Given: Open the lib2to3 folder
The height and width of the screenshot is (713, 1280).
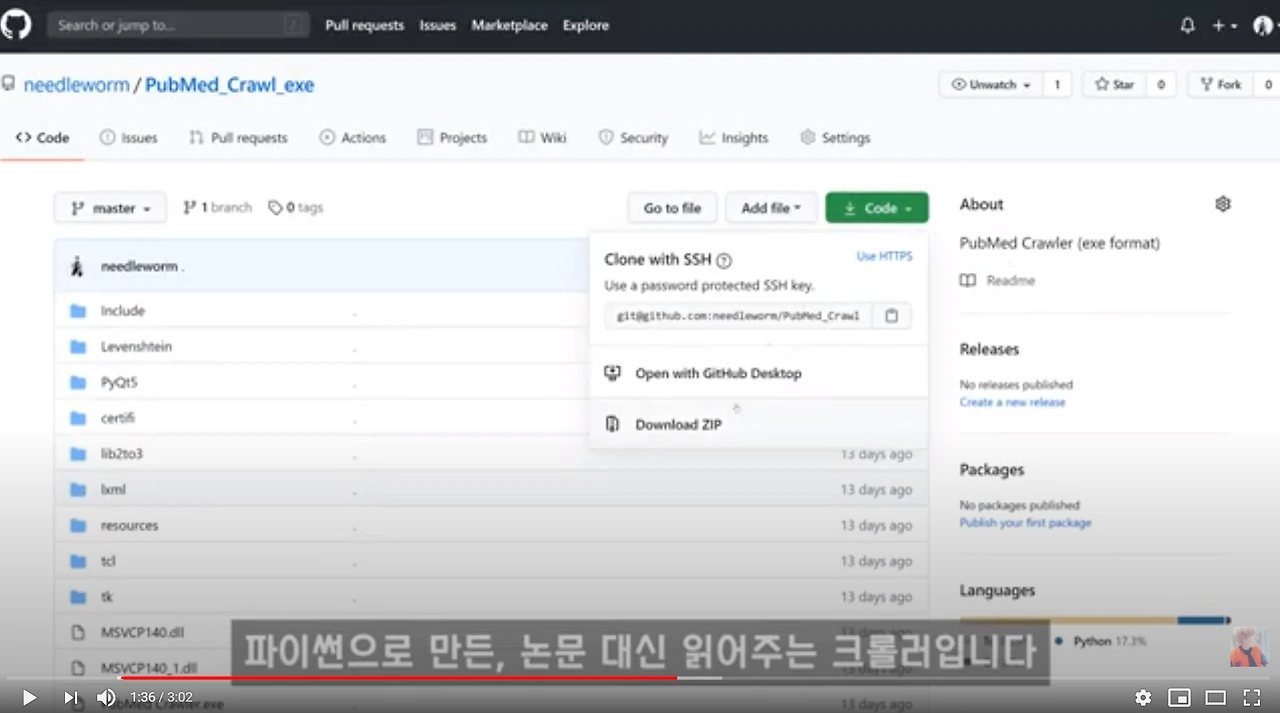Looking at the screenshot, I should coord(122,454).
